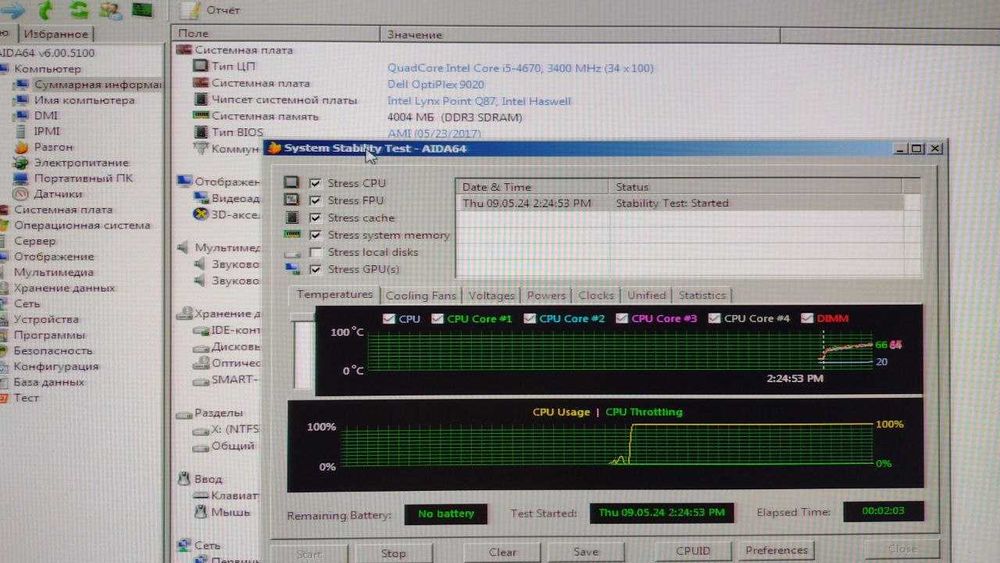This screenshot has width=1000, height=563.
Task: Switch to the Cooling Fans tab
Action: click(x=421, y=295)
